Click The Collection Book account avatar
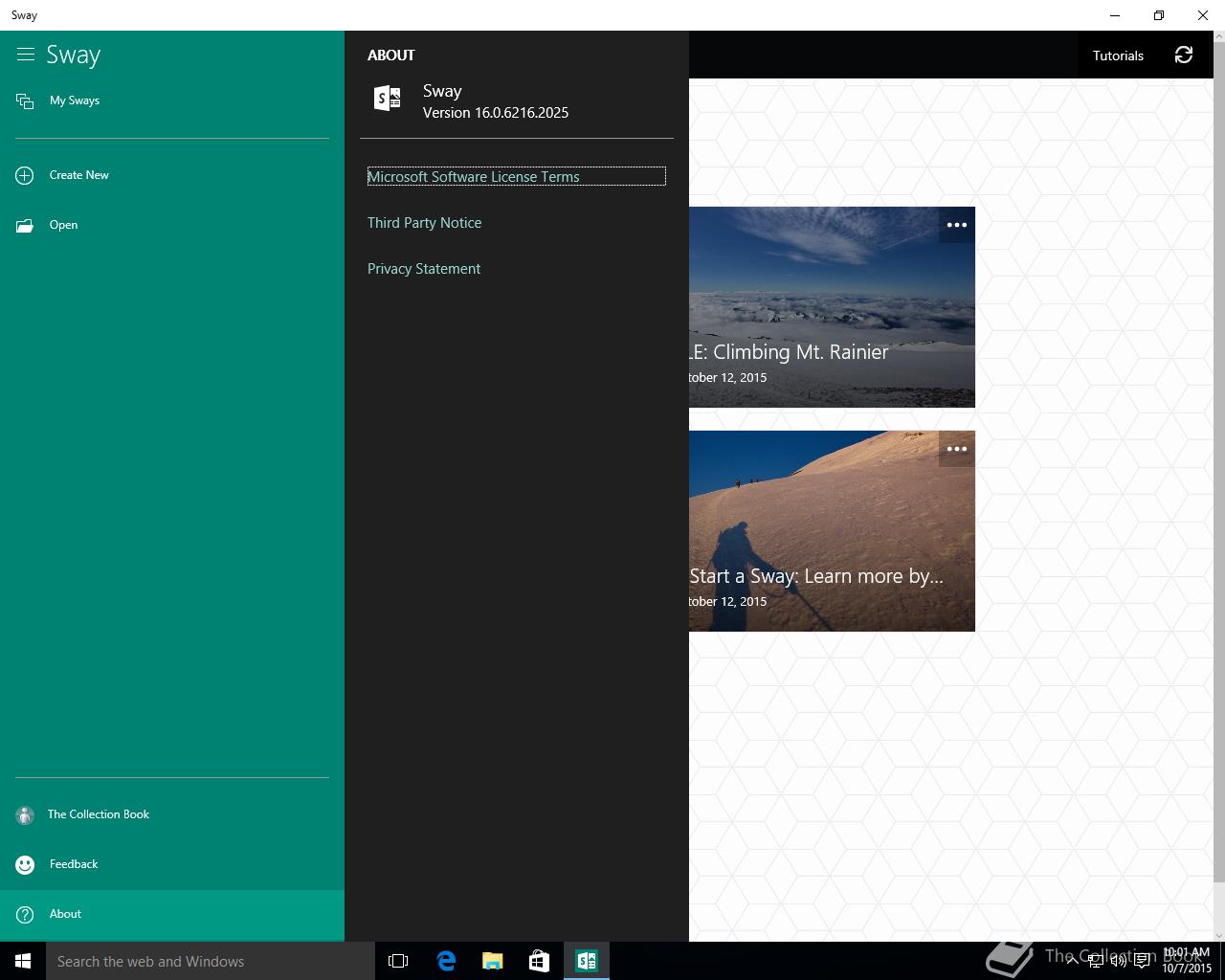This screenshot has width=1225, height=980. coord(25,815)
